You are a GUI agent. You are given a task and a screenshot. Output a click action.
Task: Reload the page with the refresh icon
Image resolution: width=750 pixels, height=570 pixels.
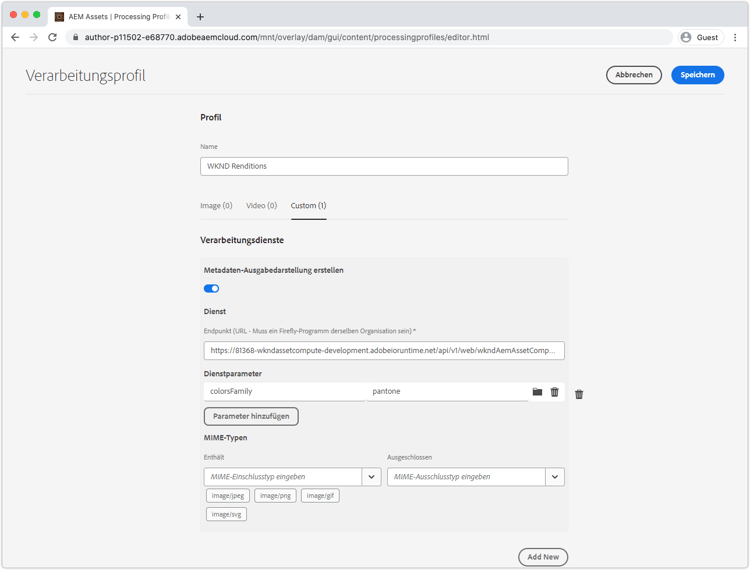(53, 37)
